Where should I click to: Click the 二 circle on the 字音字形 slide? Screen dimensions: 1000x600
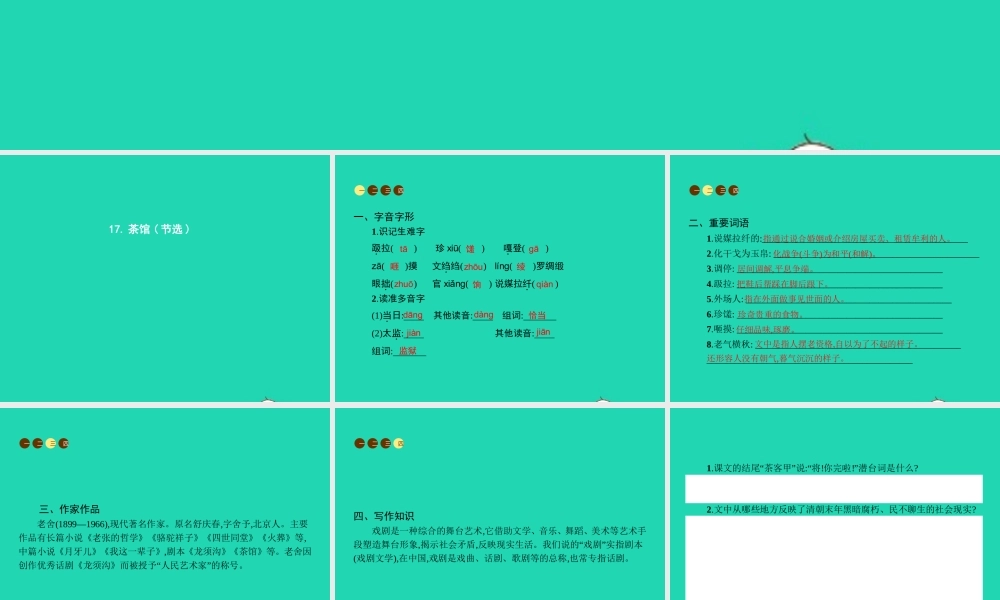point(372,190)
